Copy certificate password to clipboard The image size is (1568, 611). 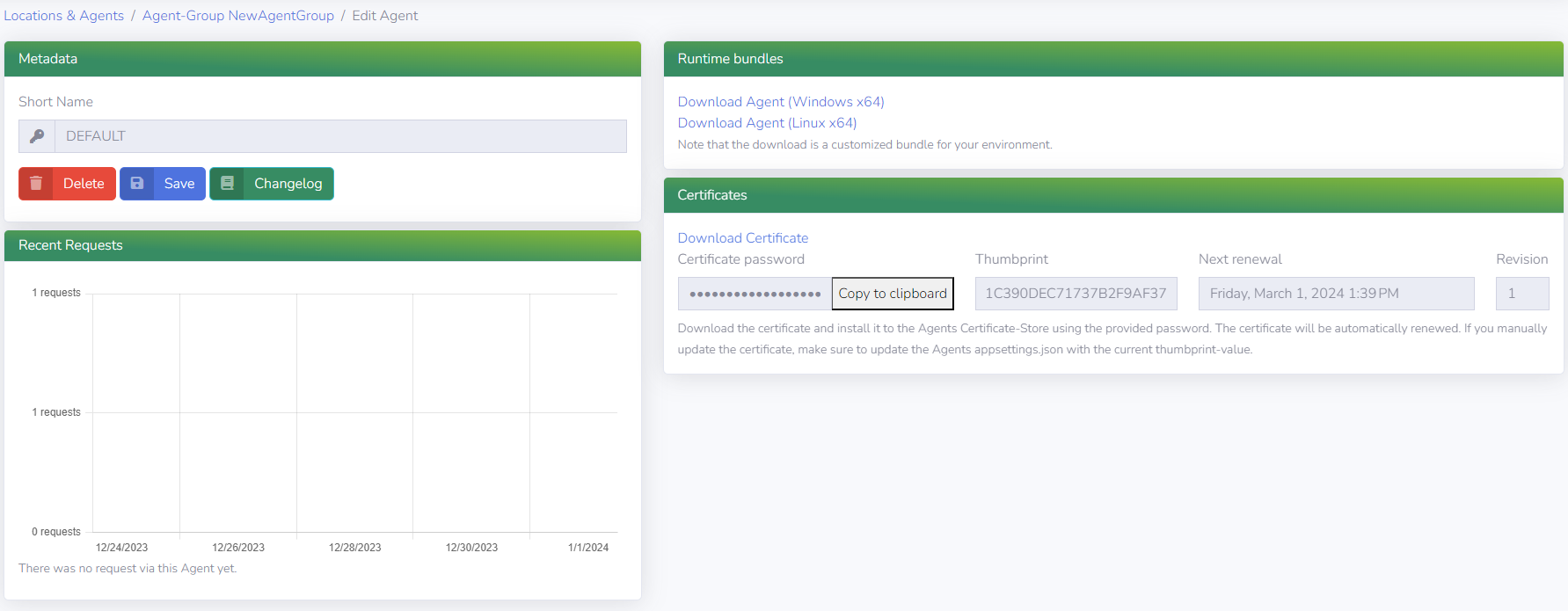tap(892, 294)
